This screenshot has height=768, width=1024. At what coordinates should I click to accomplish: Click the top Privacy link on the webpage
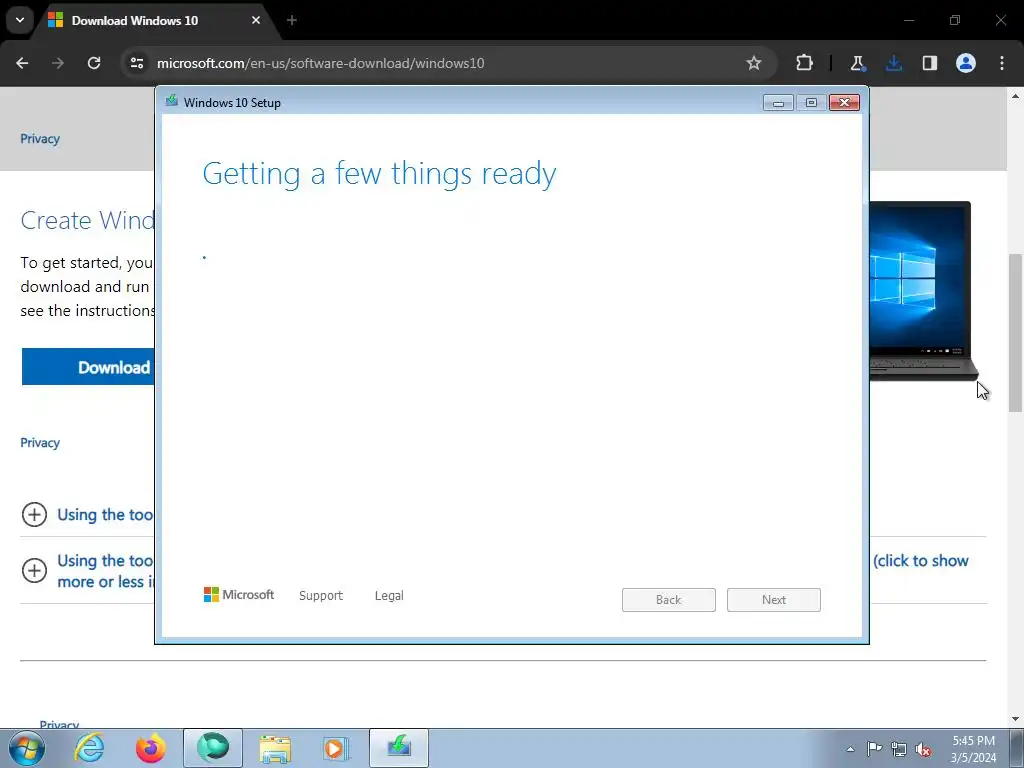pos(40,138)
